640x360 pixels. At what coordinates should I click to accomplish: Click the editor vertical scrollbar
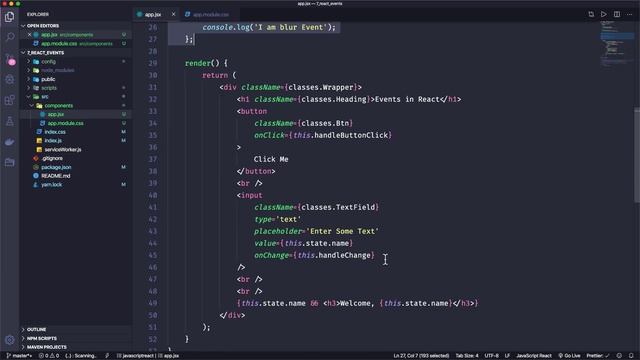click(637, 155)
